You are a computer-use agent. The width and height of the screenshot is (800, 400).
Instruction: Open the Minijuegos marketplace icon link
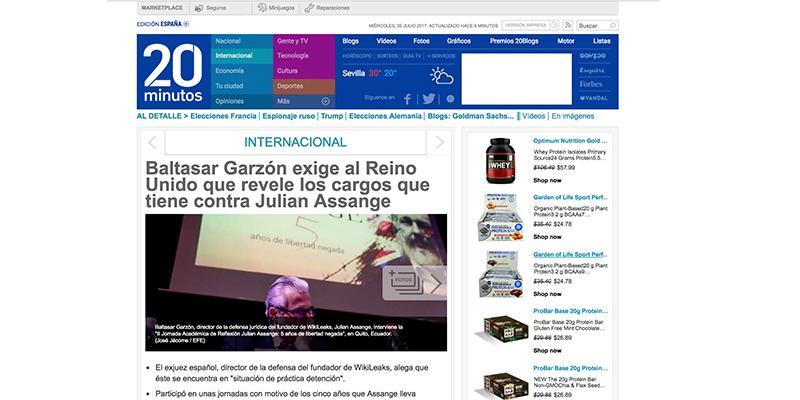[x=262, y=7]
